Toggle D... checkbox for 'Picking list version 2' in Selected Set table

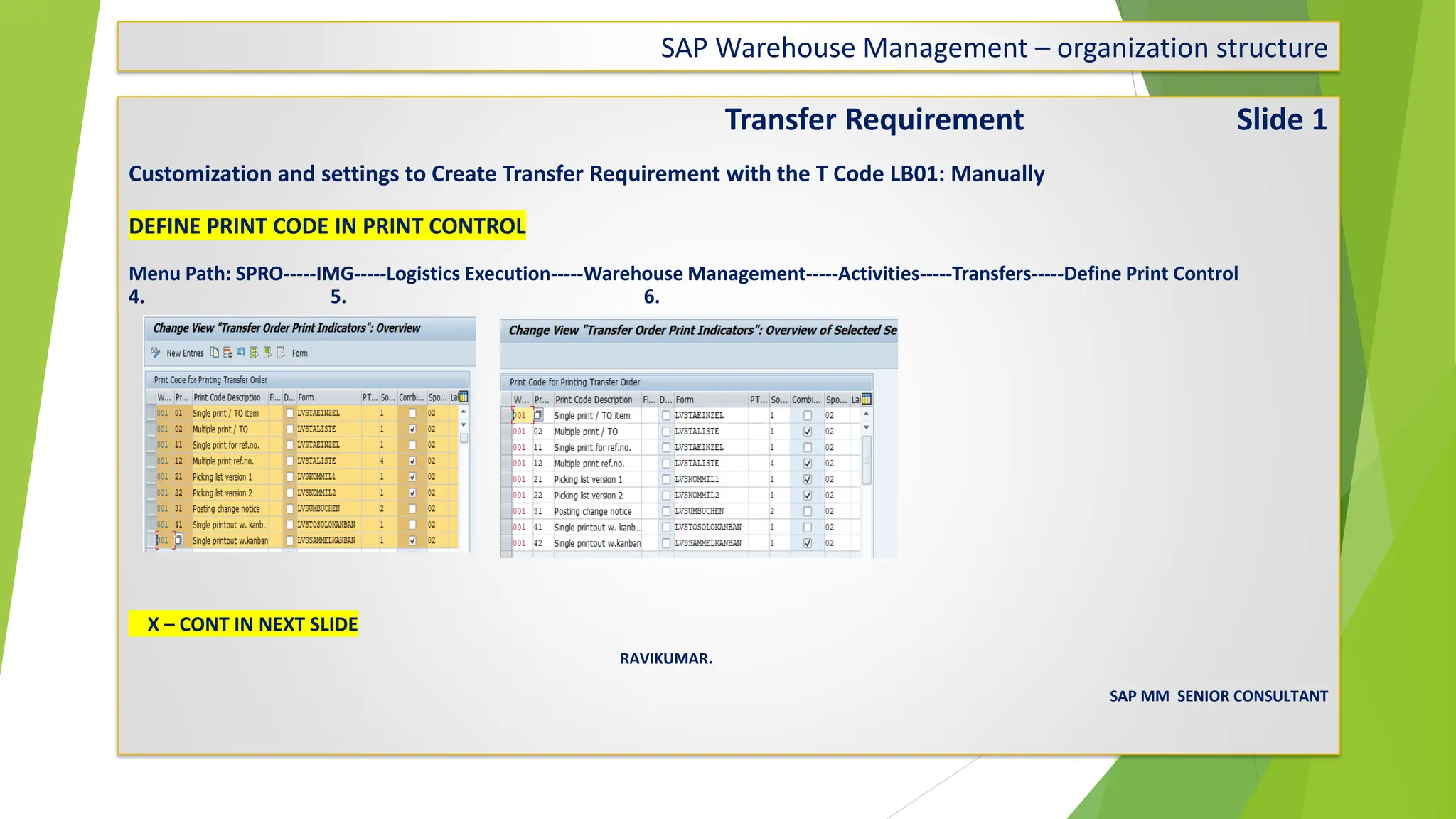click(666, 496)
